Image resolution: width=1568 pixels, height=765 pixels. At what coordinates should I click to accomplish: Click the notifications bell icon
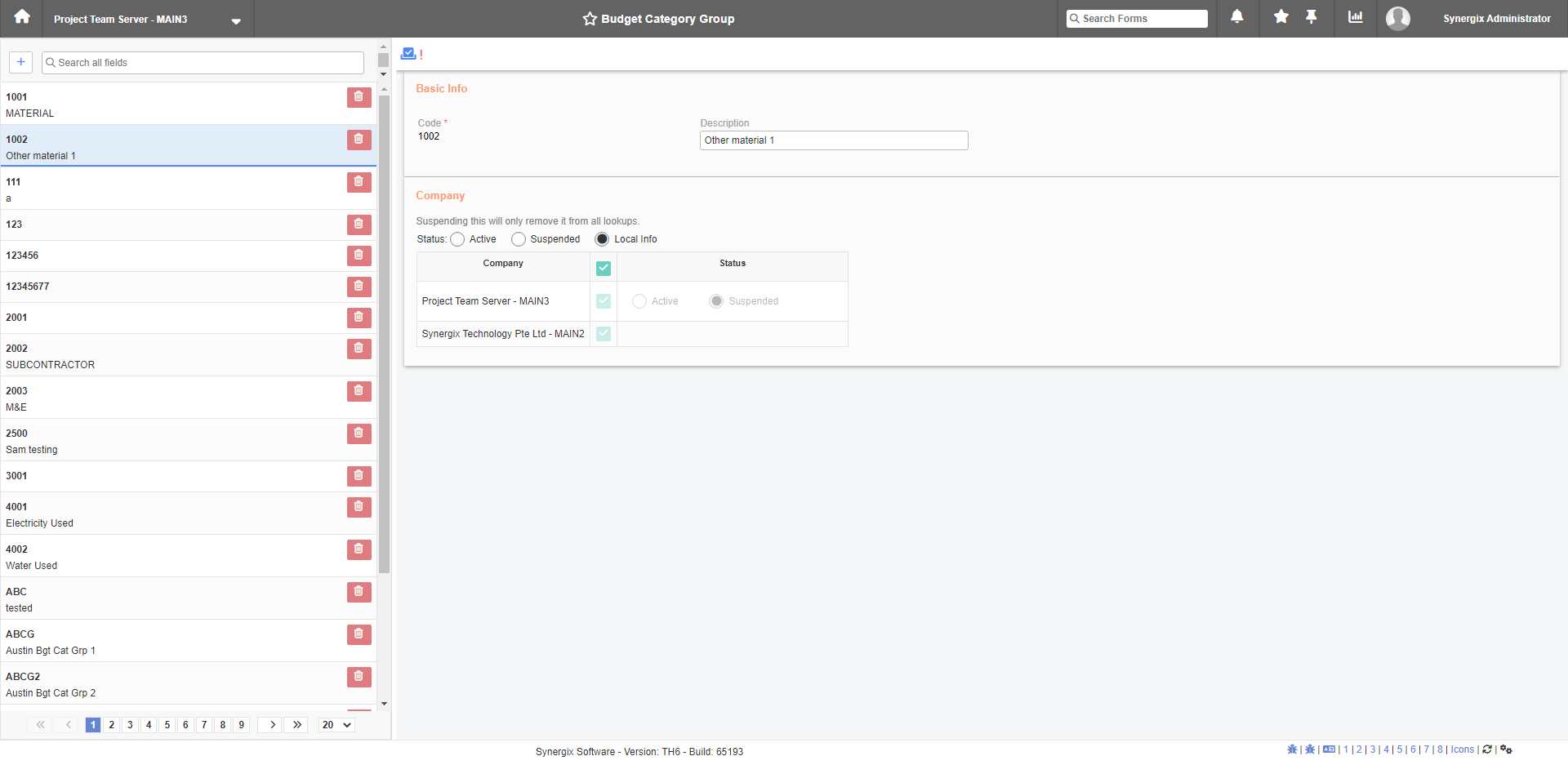[1236, 17]
